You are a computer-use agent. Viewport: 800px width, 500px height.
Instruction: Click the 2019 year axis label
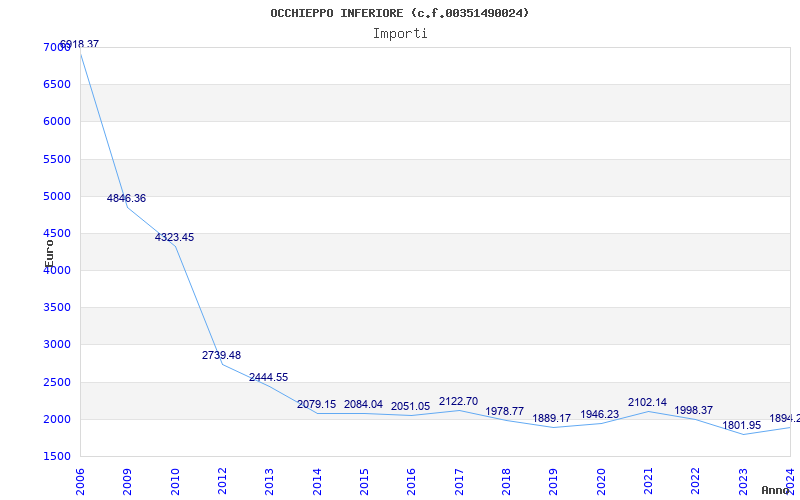coord(554,482)
